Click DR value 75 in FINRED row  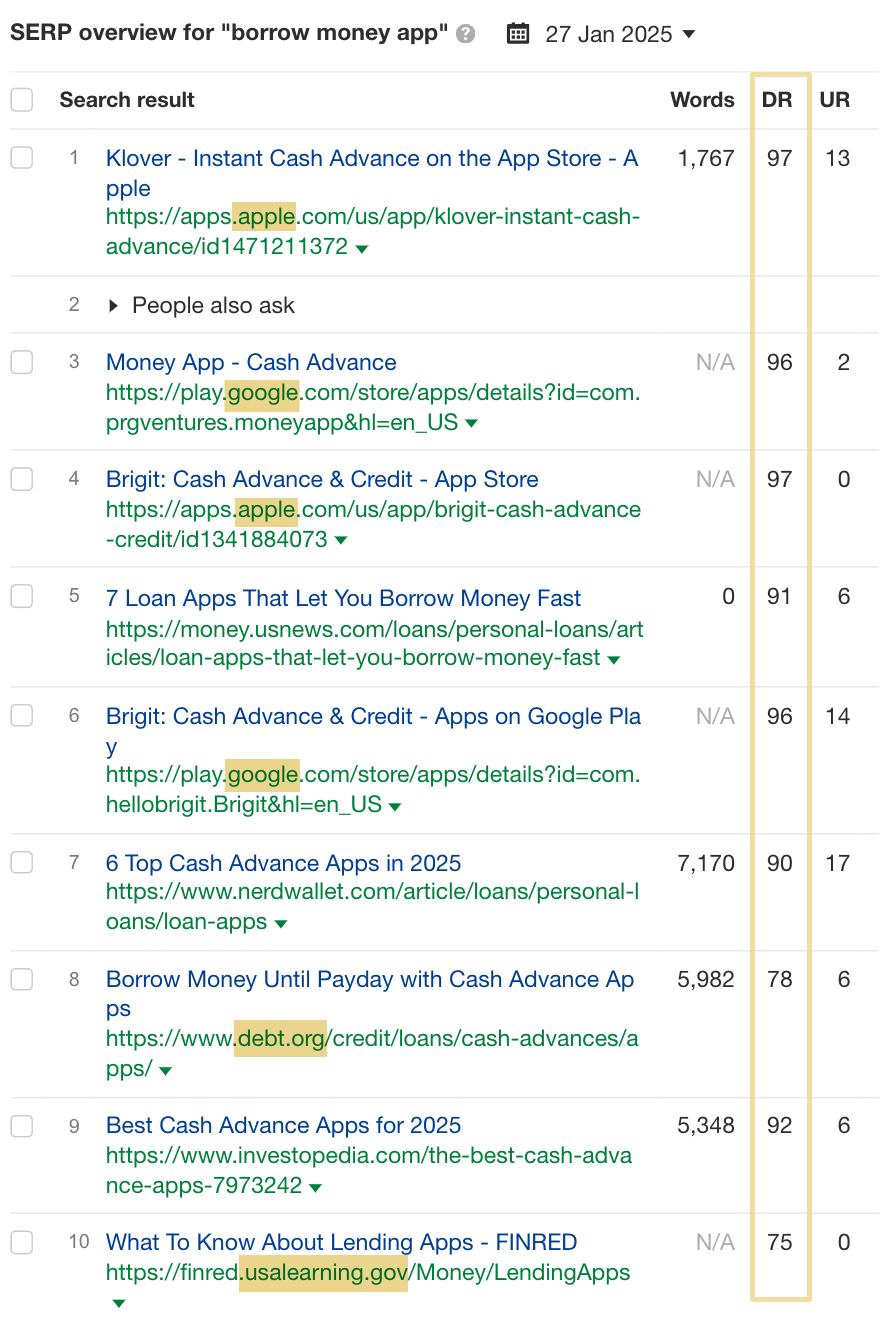(x=779, y=1242)
